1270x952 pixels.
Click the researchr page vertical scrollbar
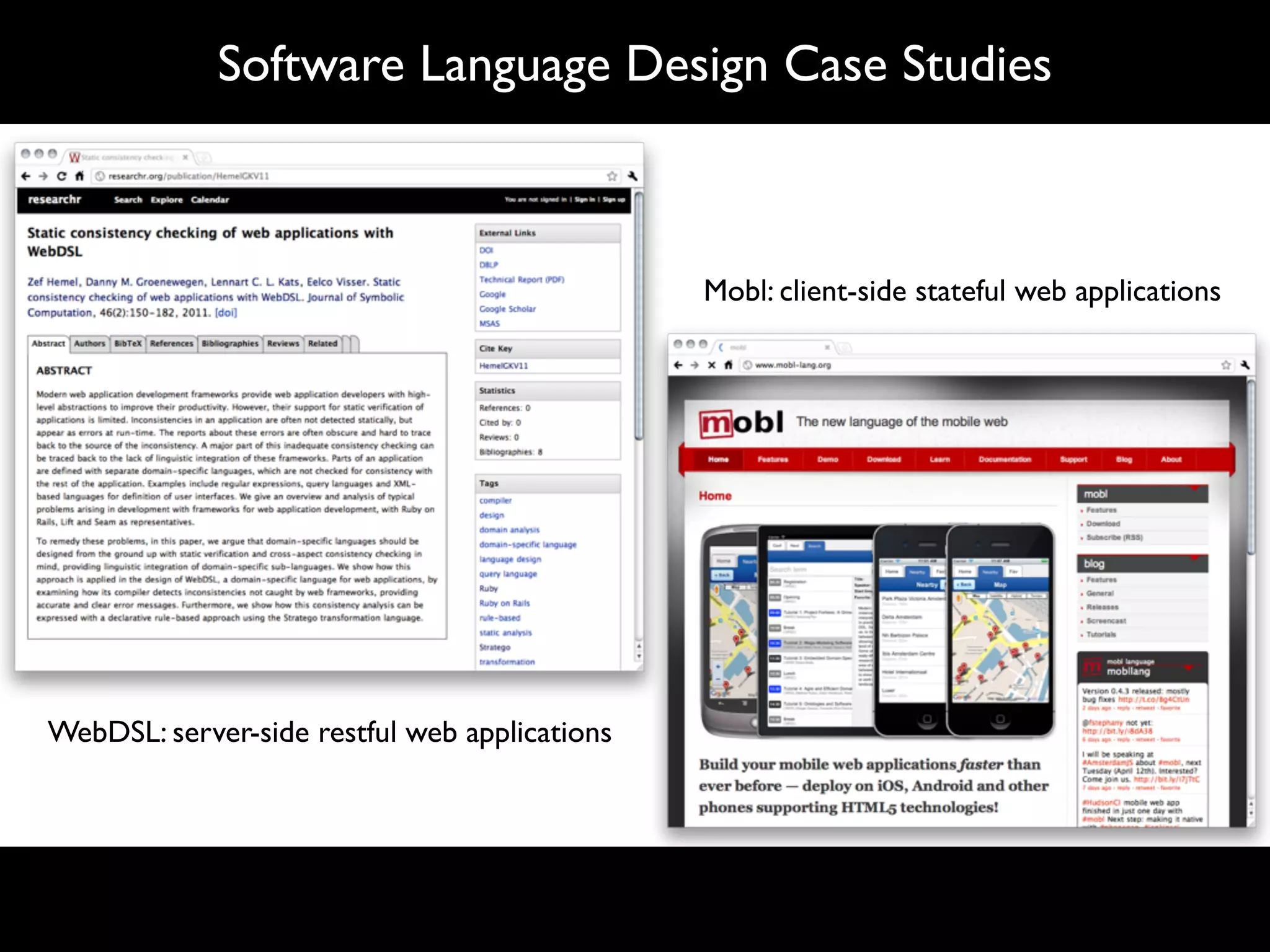638,316
